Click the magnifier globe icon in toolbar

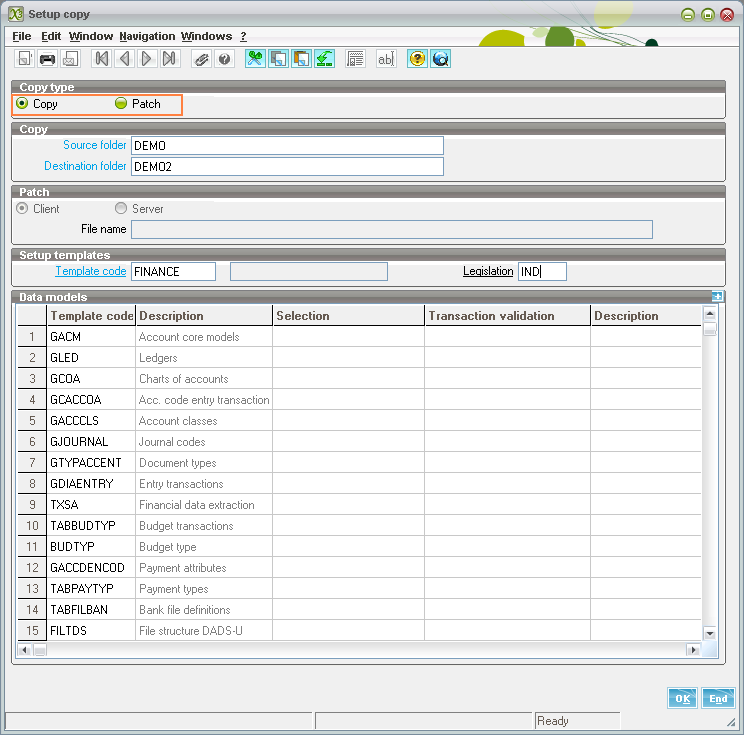click(440, 59)
